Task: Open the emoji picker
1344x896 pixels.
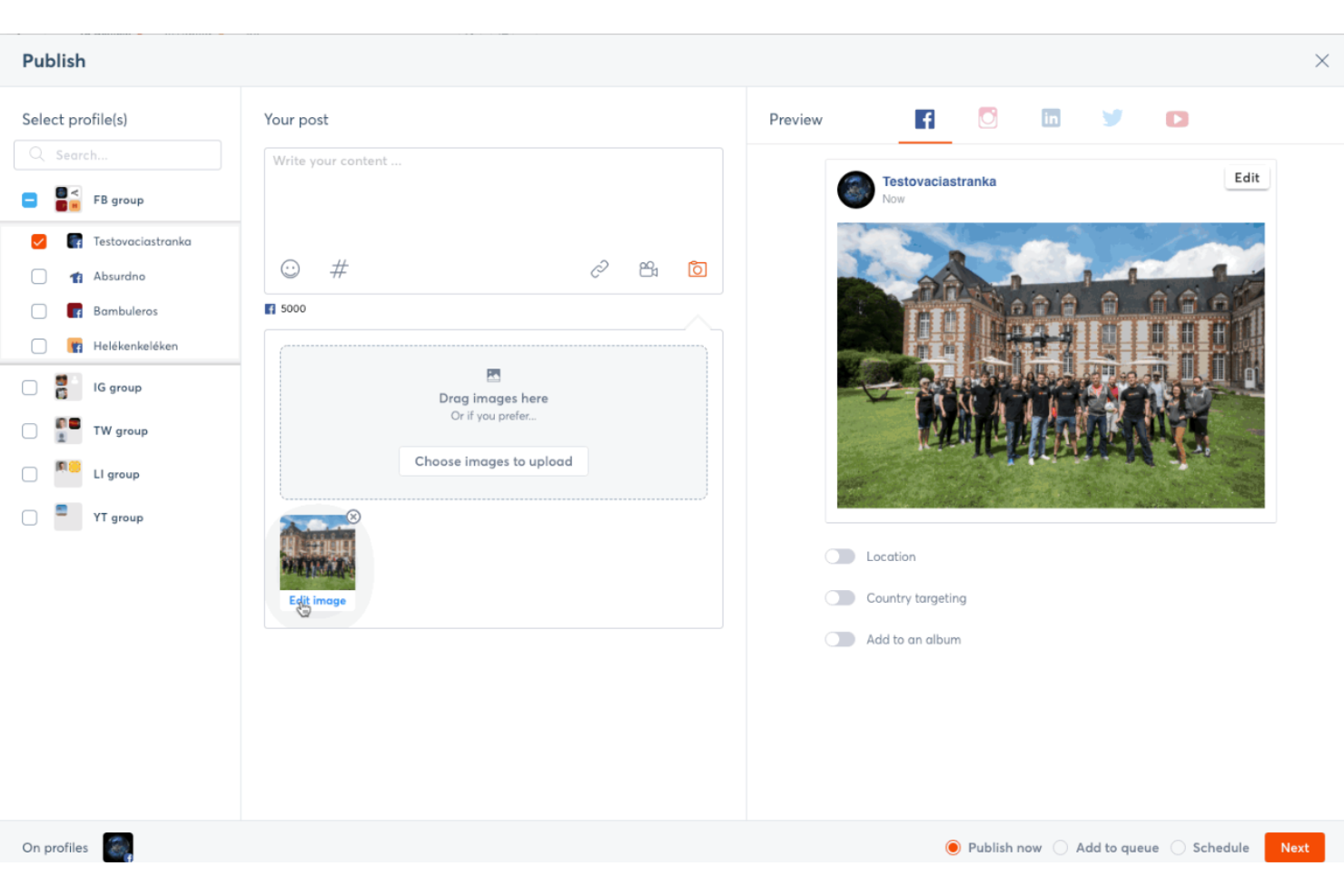Action: (x=290, y=269)
